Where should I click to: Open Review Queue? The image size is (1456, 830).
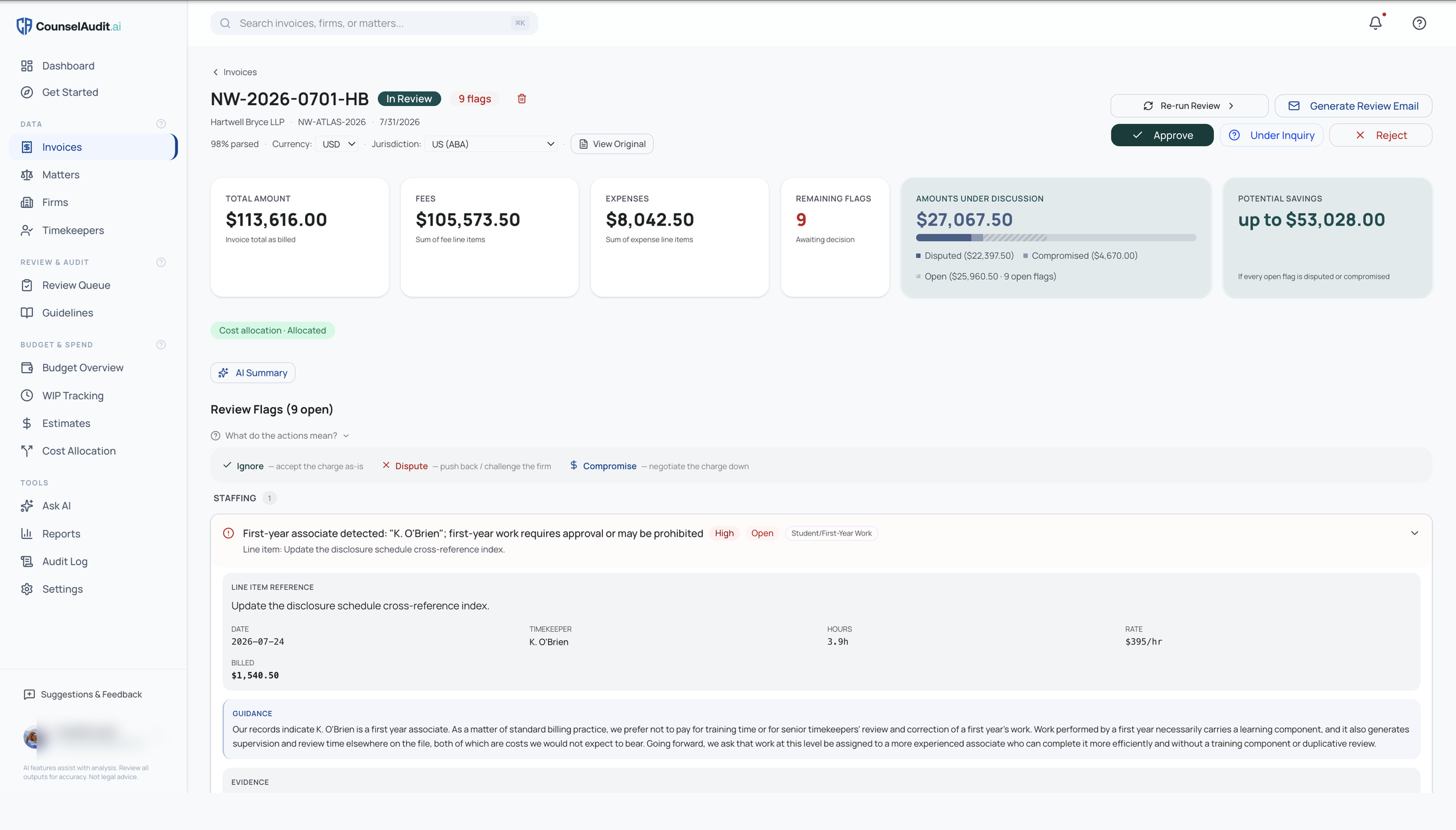coord(93,285)
